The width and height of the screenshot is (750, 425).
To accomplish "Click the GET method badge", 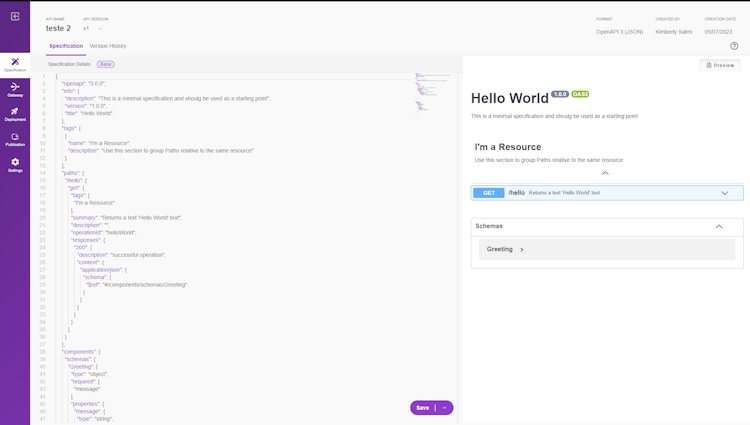I will [x=489, y=193].
